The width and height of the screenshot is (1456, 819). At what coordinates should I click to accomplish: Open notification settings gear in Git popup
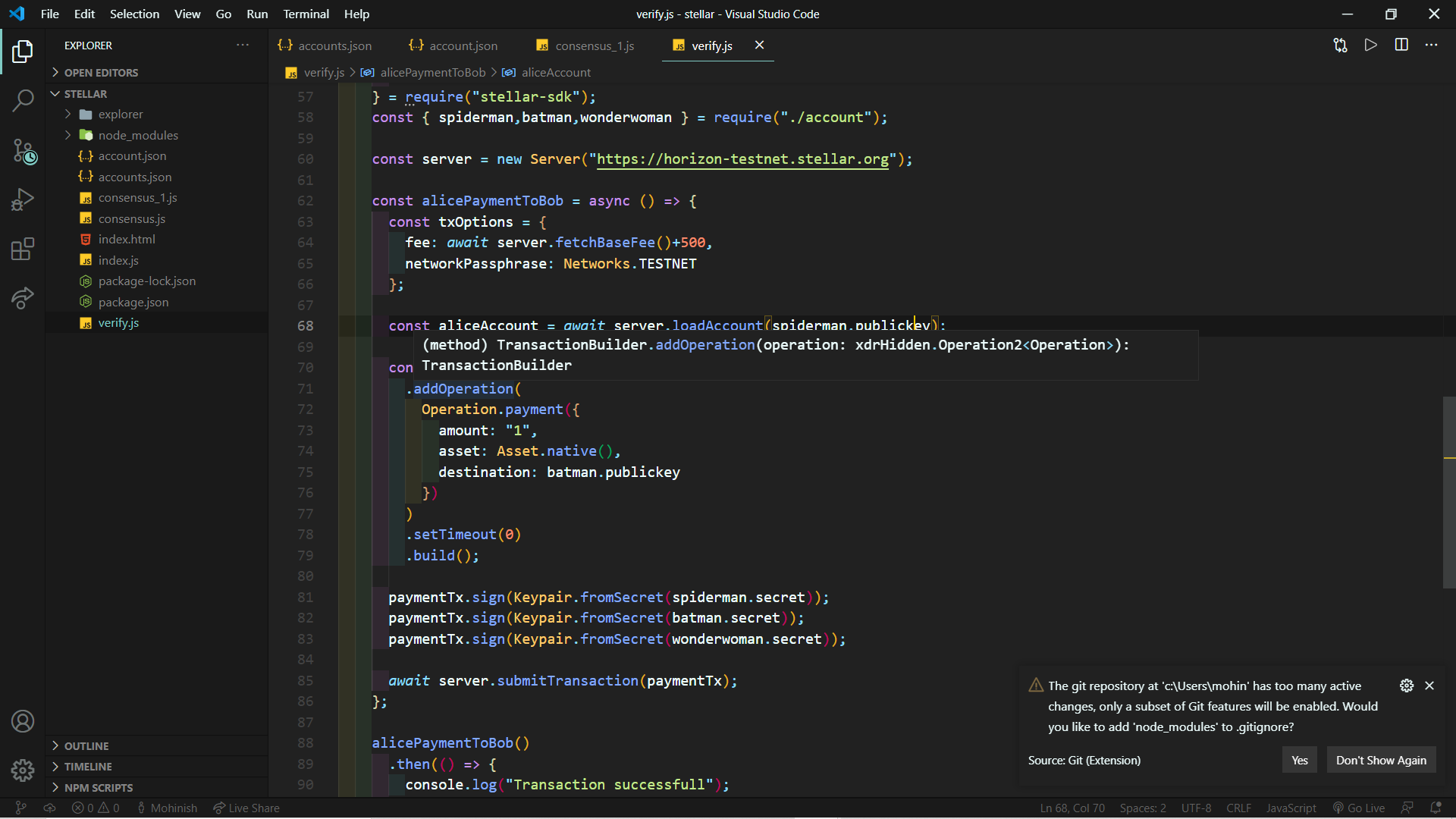(1406, 686)
